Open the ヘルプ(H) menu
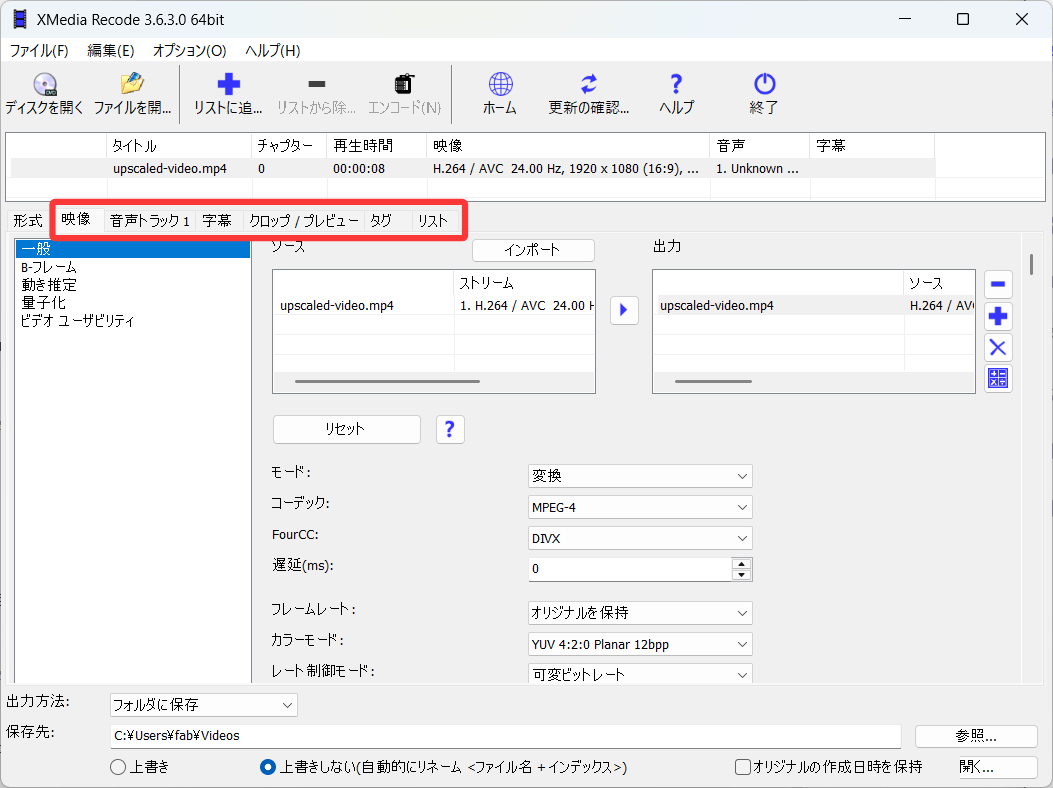The width and height of the screenshot is (1053, 788). click(273, 50)
